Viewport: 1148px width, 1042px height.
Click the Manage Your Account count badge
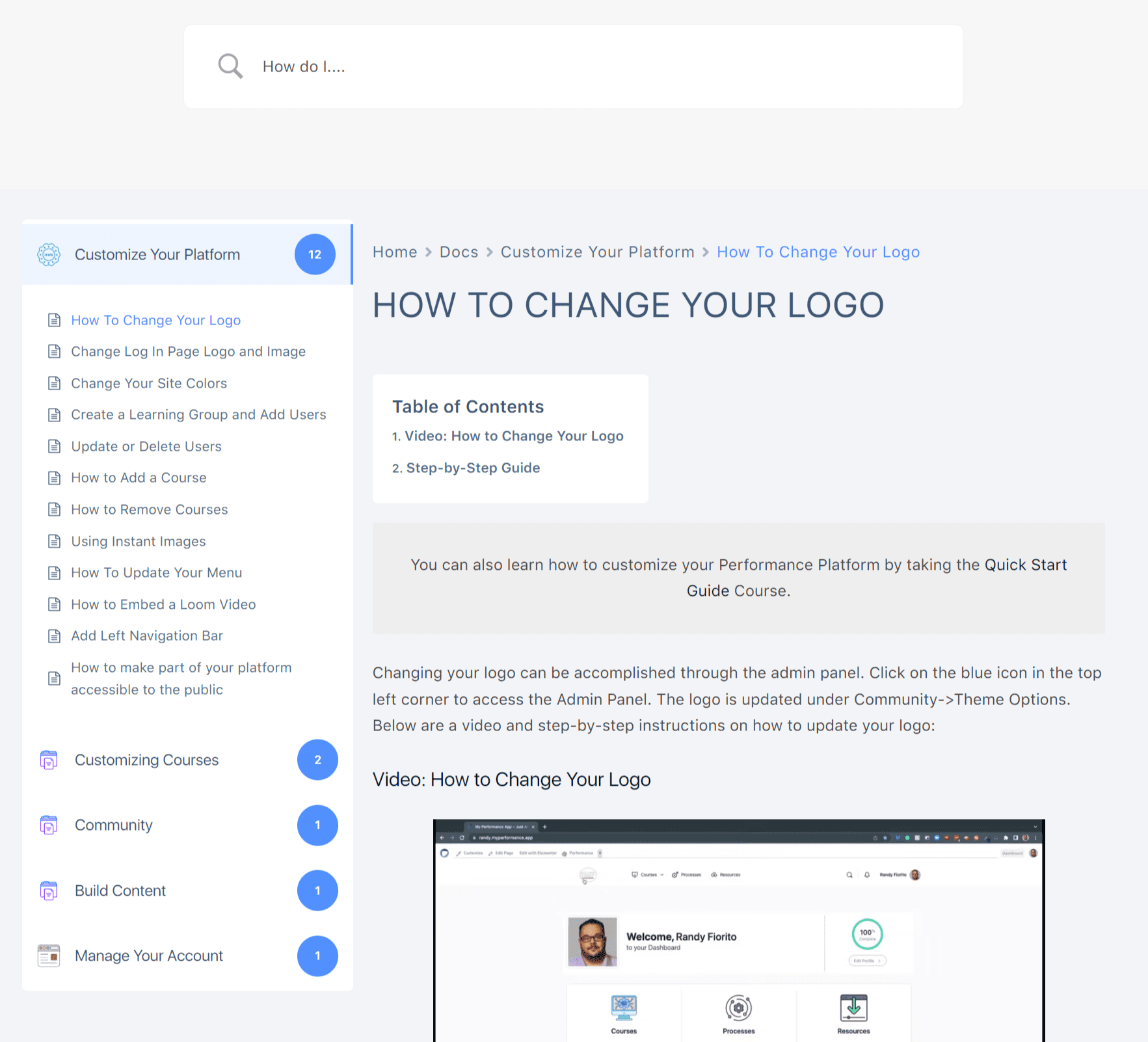click(x=317, y=955)
